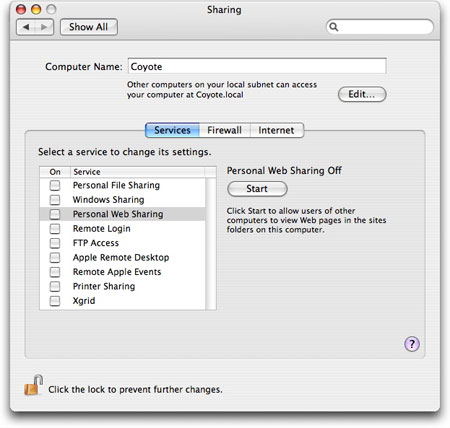Select the Remote Apple Events row
450x428 pixels.
[x=123, y=272]
